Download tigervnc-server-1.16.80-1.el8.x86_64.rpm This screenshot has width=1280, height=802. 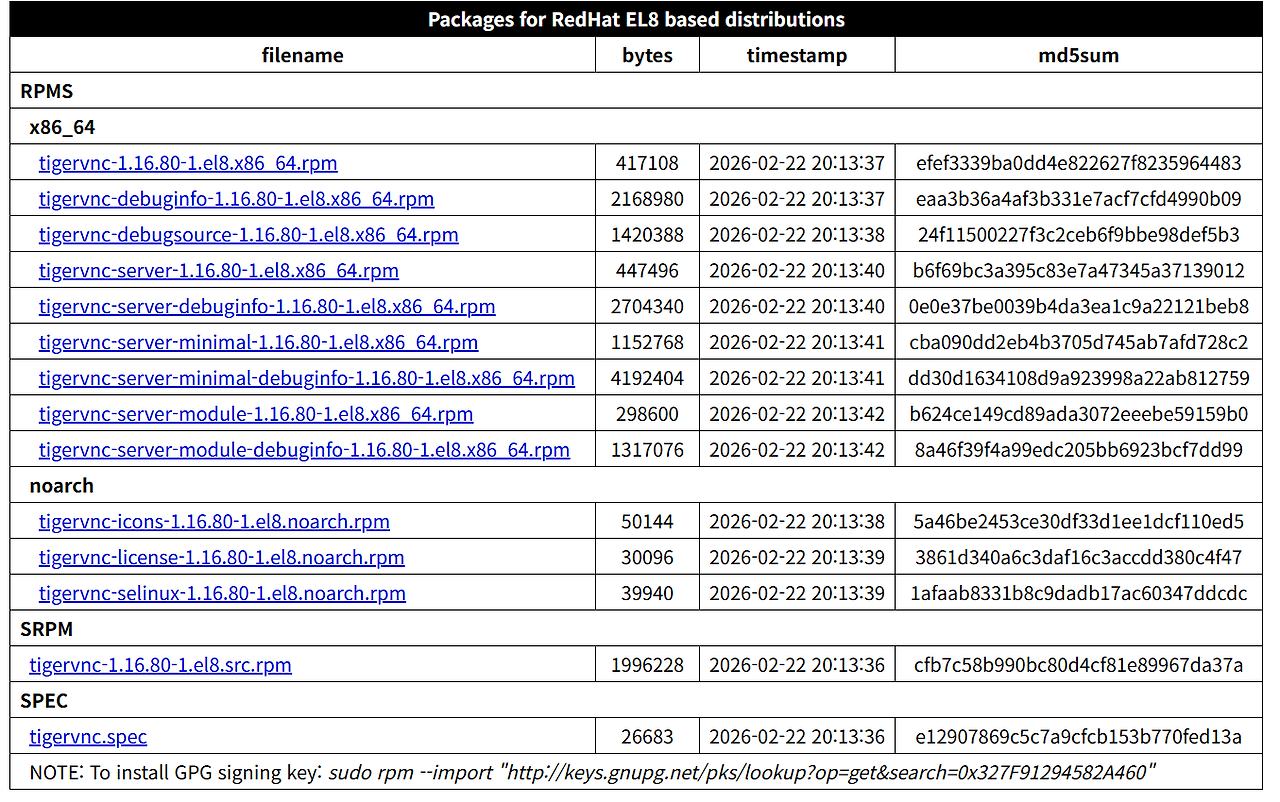(x=219, y=271)
